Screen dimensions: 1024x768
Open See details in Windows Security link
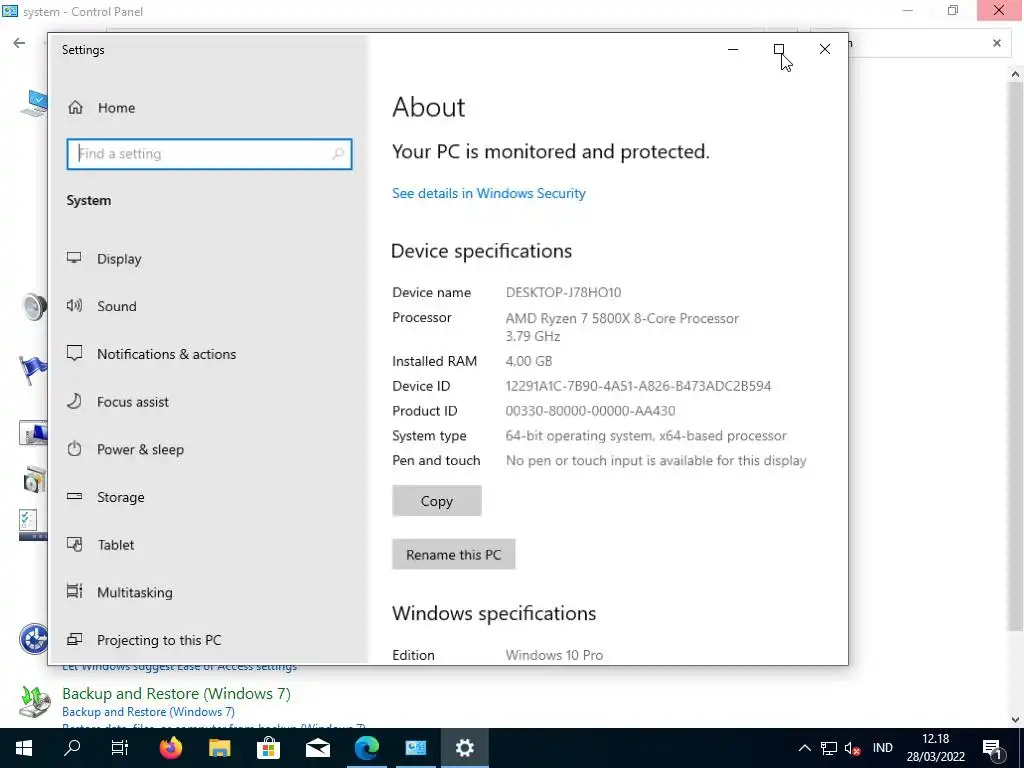488,193
